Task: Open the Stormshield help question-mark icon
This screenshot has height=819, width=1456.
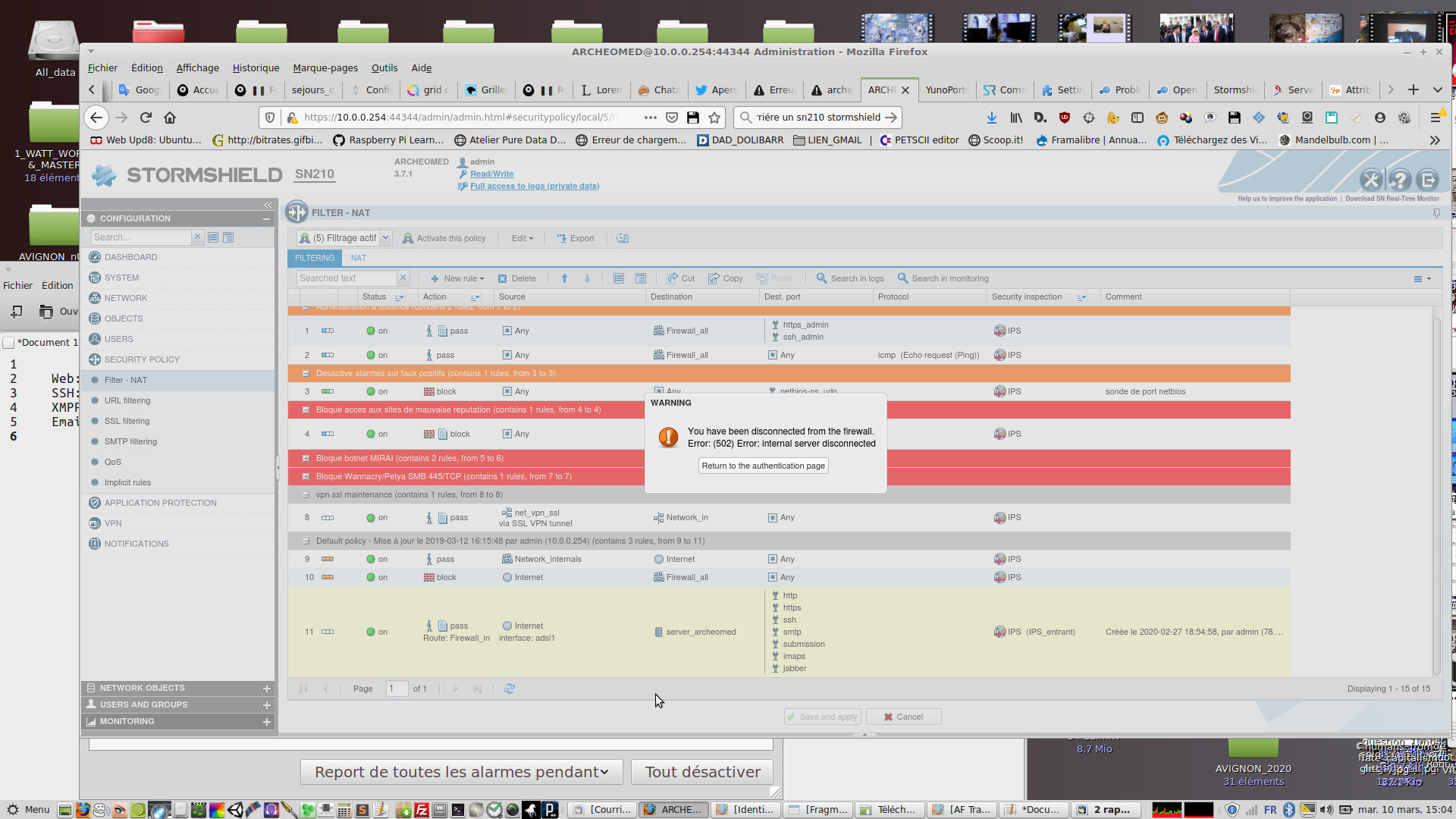Action: coord(1400,180)
